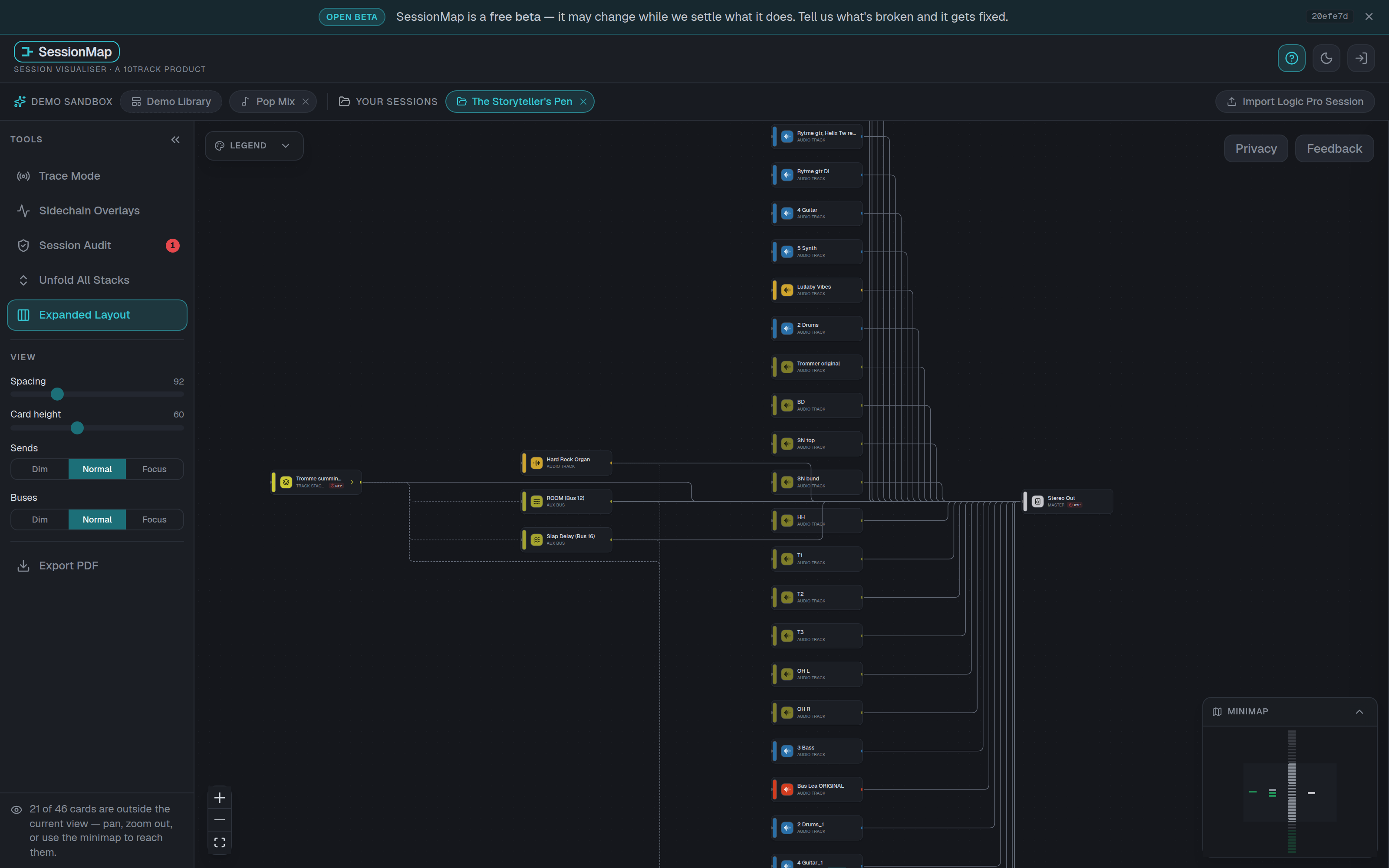Screen dimensions: 1389x868
Task: Set Buses to Dim
Action: [x=39, y=519]
